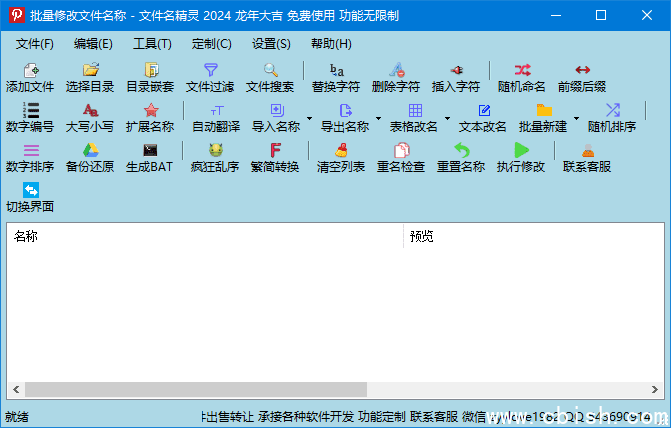Open the 设置(S) menu
The image size is (671, 428).
(x=271, y=44)
